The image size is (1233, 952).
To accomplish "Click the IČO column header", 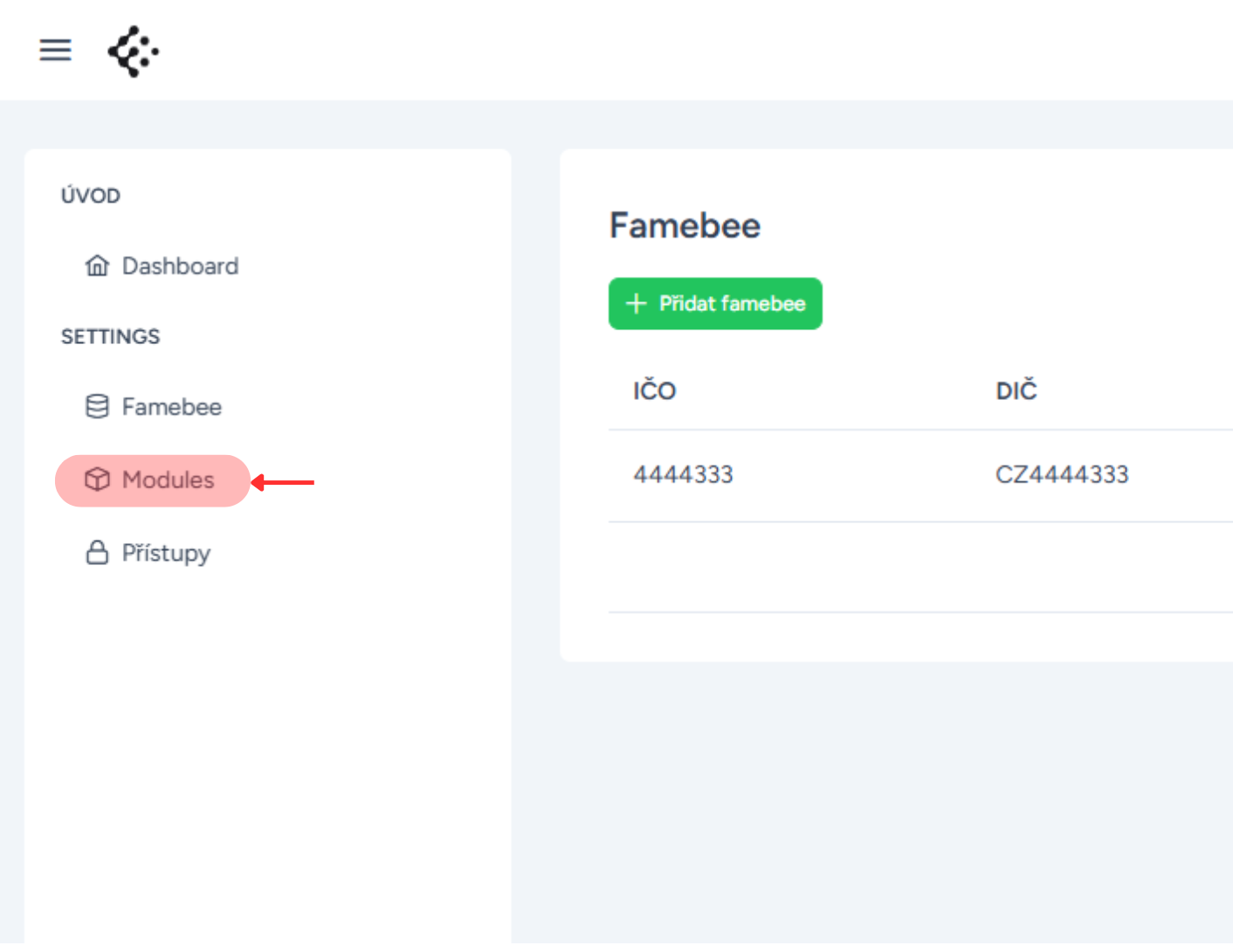I will [x=655, y=390].
